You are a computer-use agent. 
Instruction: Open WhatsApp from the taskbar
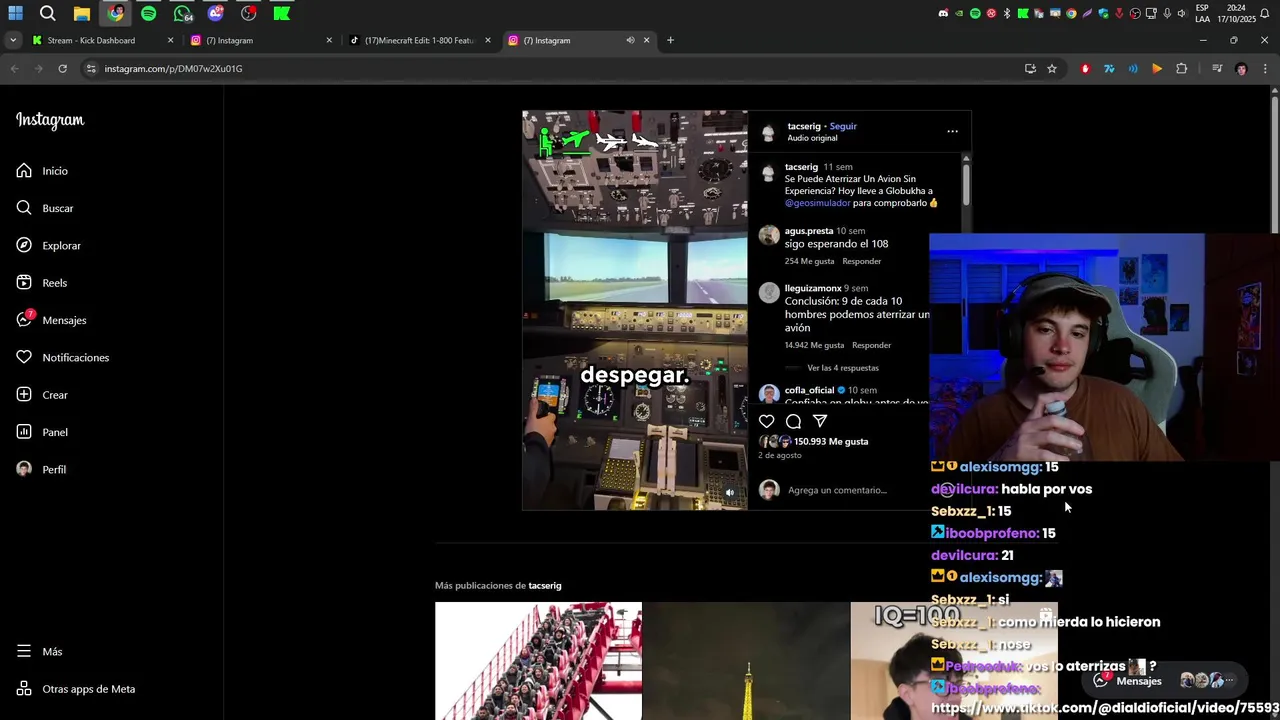[182, 13]
